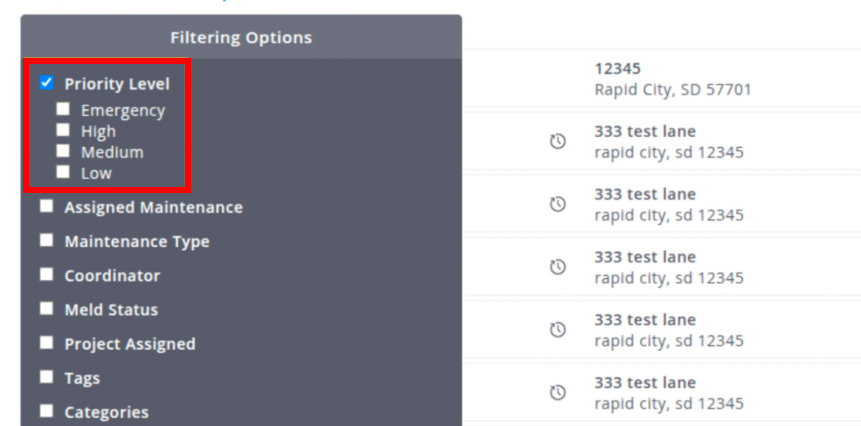This screenshot has width=861, height=426.
Task: Uncheck the Priority Level checkbox
Action: (x=47, y=83)
